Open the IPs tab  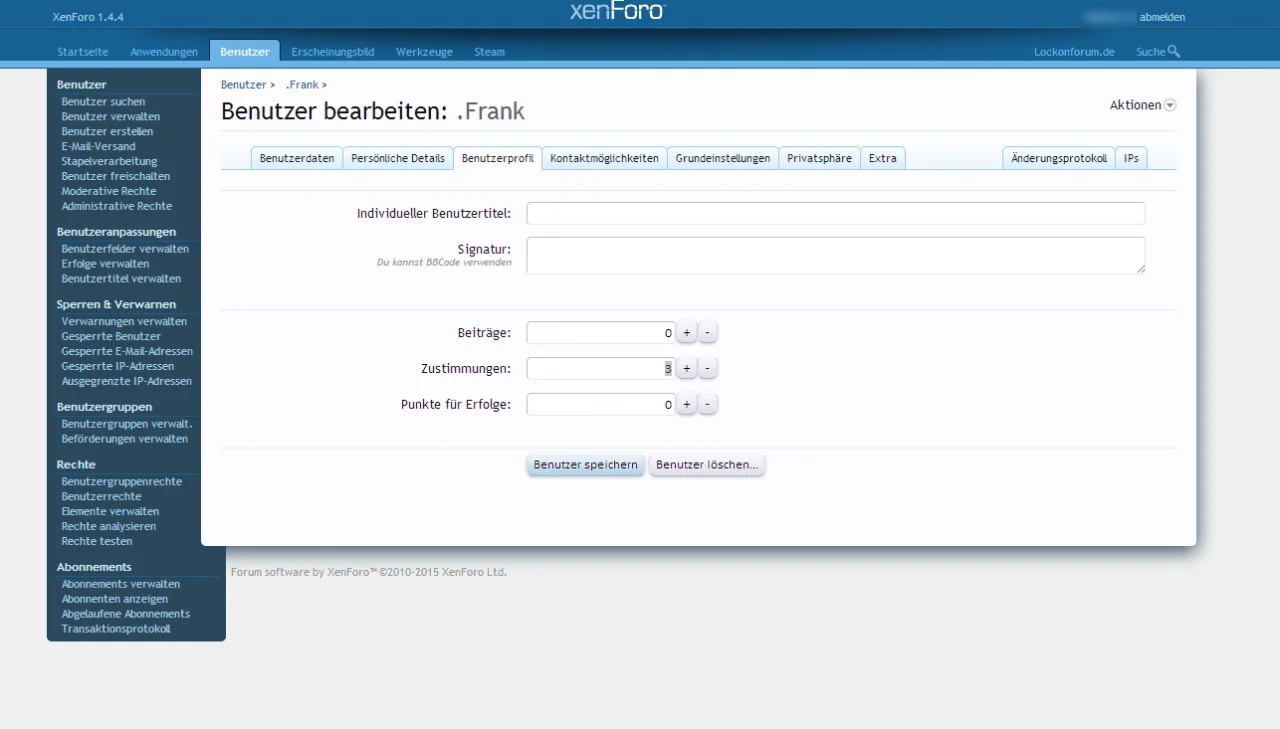tap(1130, 157)
